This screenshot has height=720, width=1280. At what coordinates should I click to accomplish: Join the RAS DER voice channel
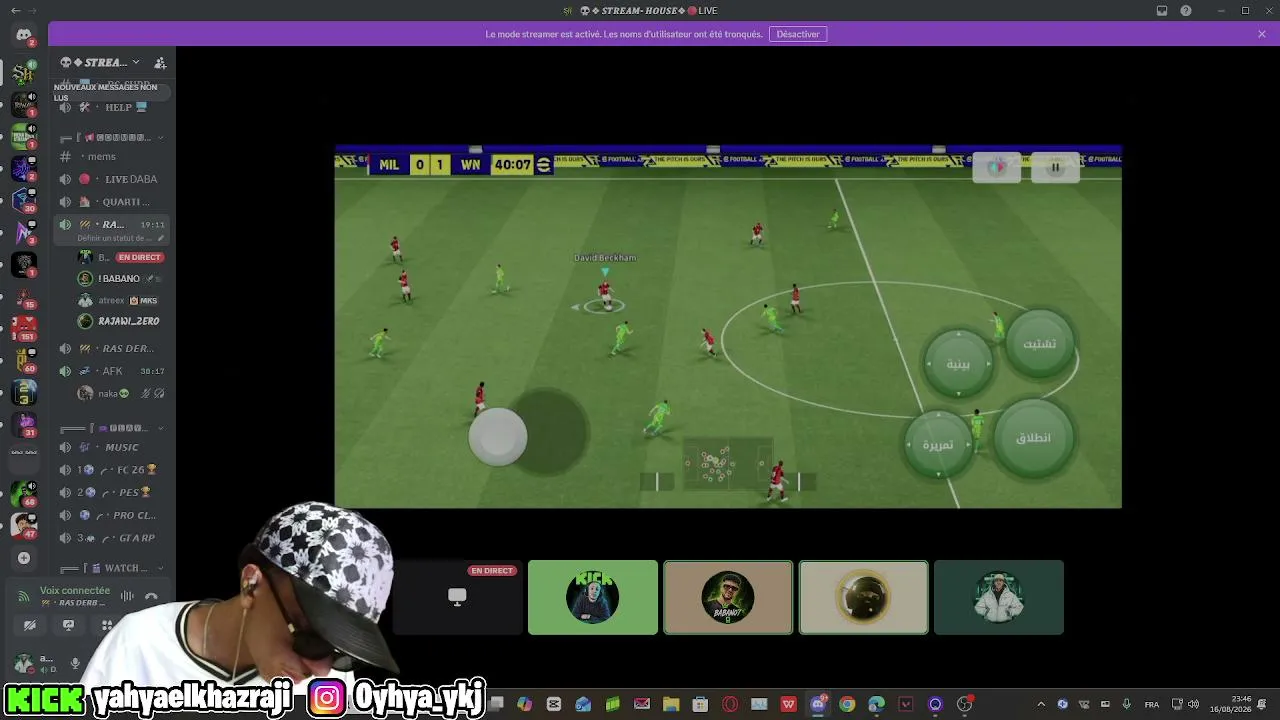pyautogui.click(x=112, y=349)
